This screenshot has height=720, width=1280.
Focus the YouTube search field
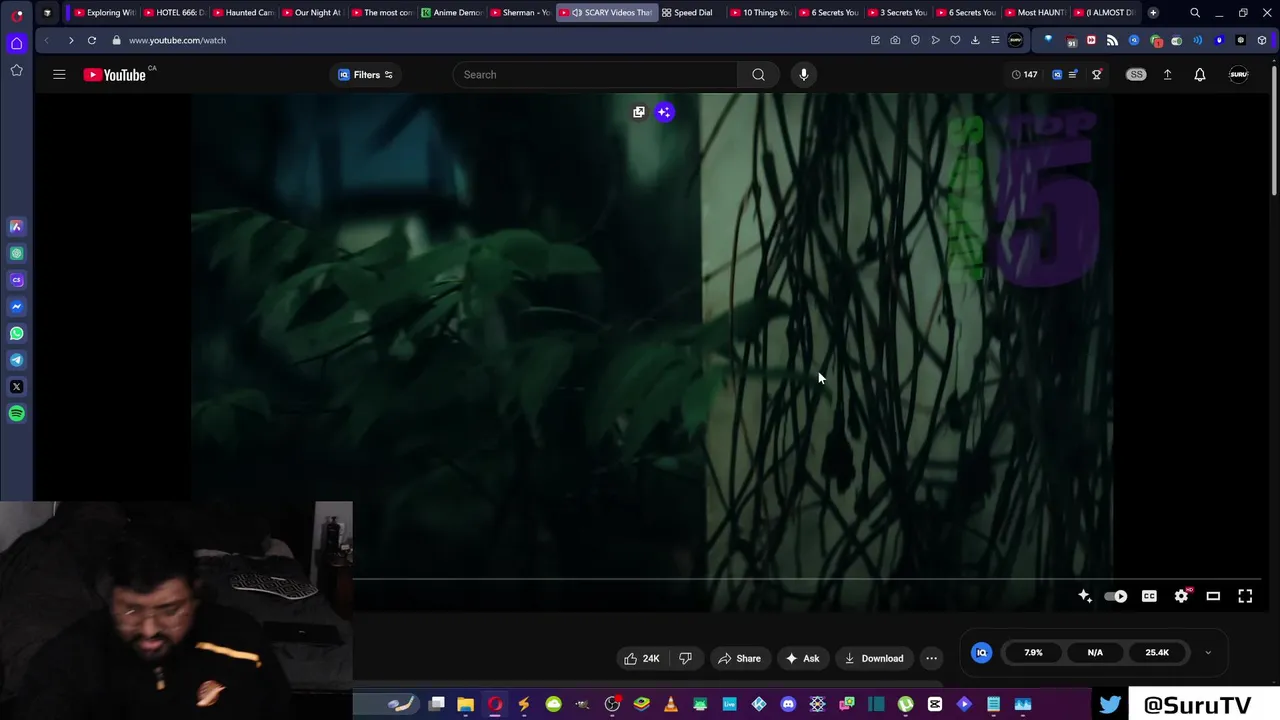596,74
